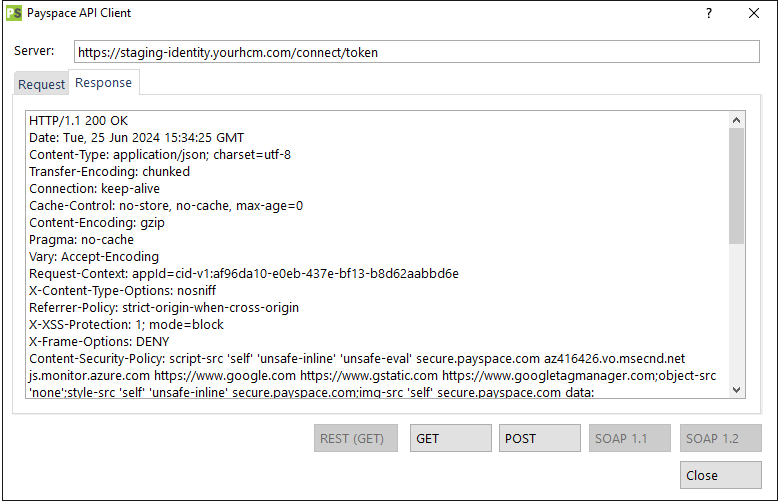The image size is (780, 503).
Task: Click the scrollbar down arrow
Action: (x=737, y=390)
